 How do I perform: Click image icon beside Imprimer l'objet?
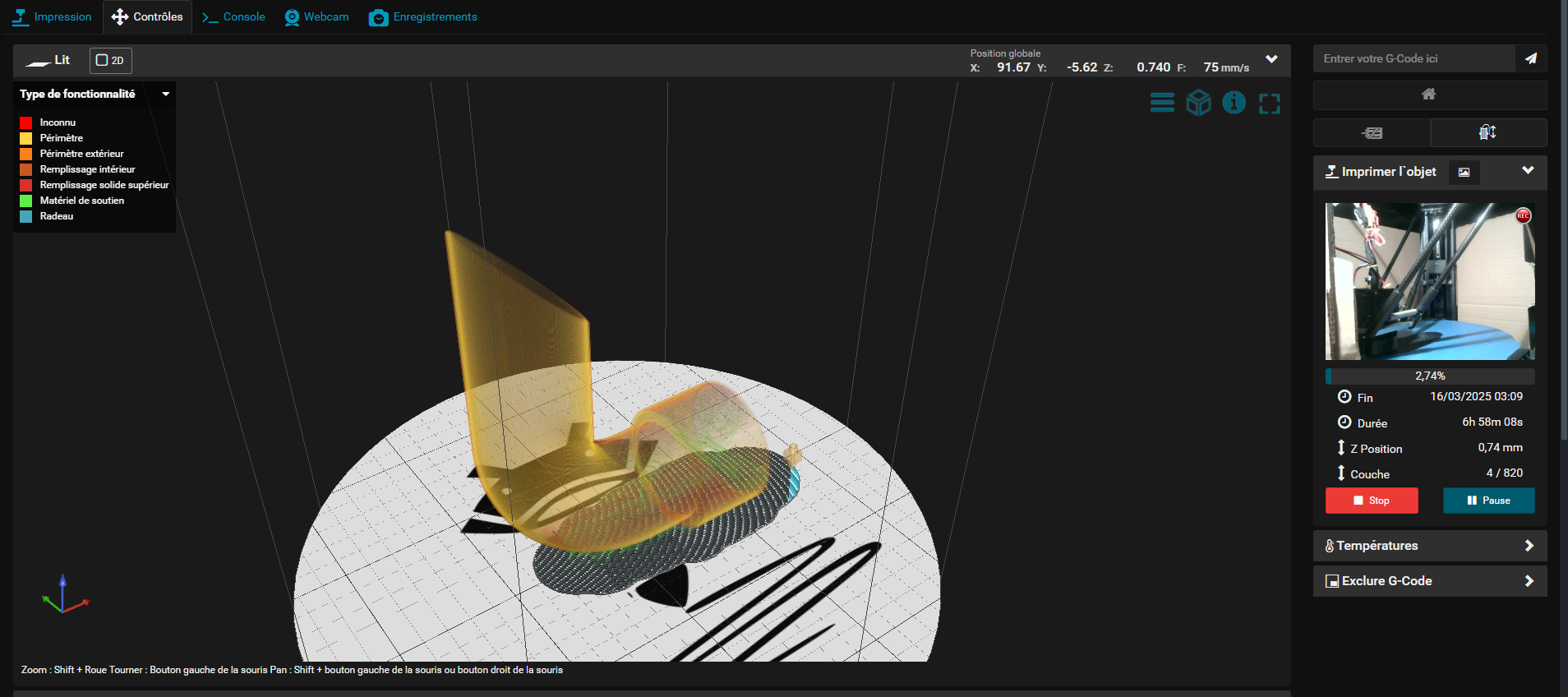point(1464,172)
